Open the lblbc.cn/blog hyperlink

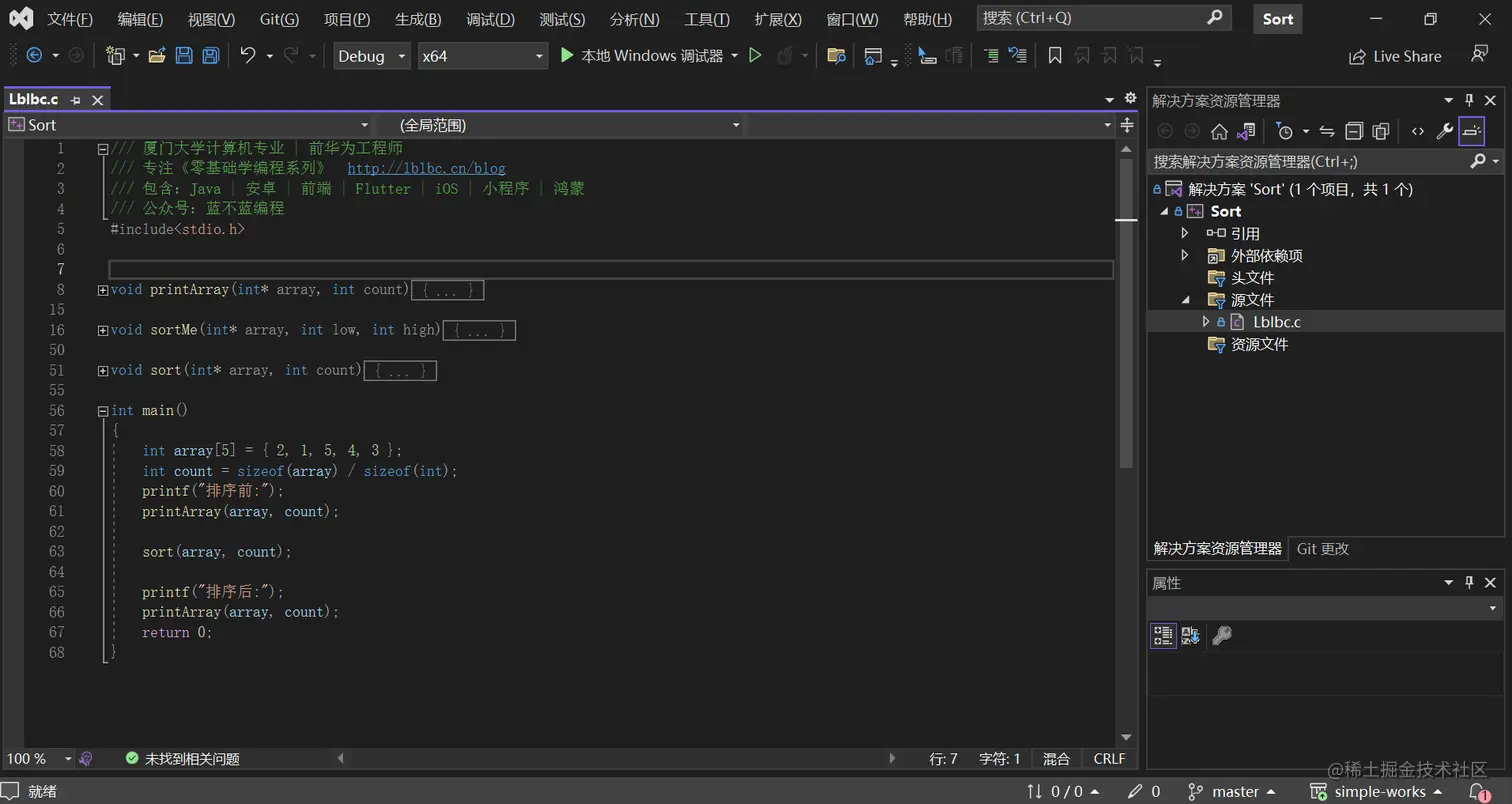[426, 168]
